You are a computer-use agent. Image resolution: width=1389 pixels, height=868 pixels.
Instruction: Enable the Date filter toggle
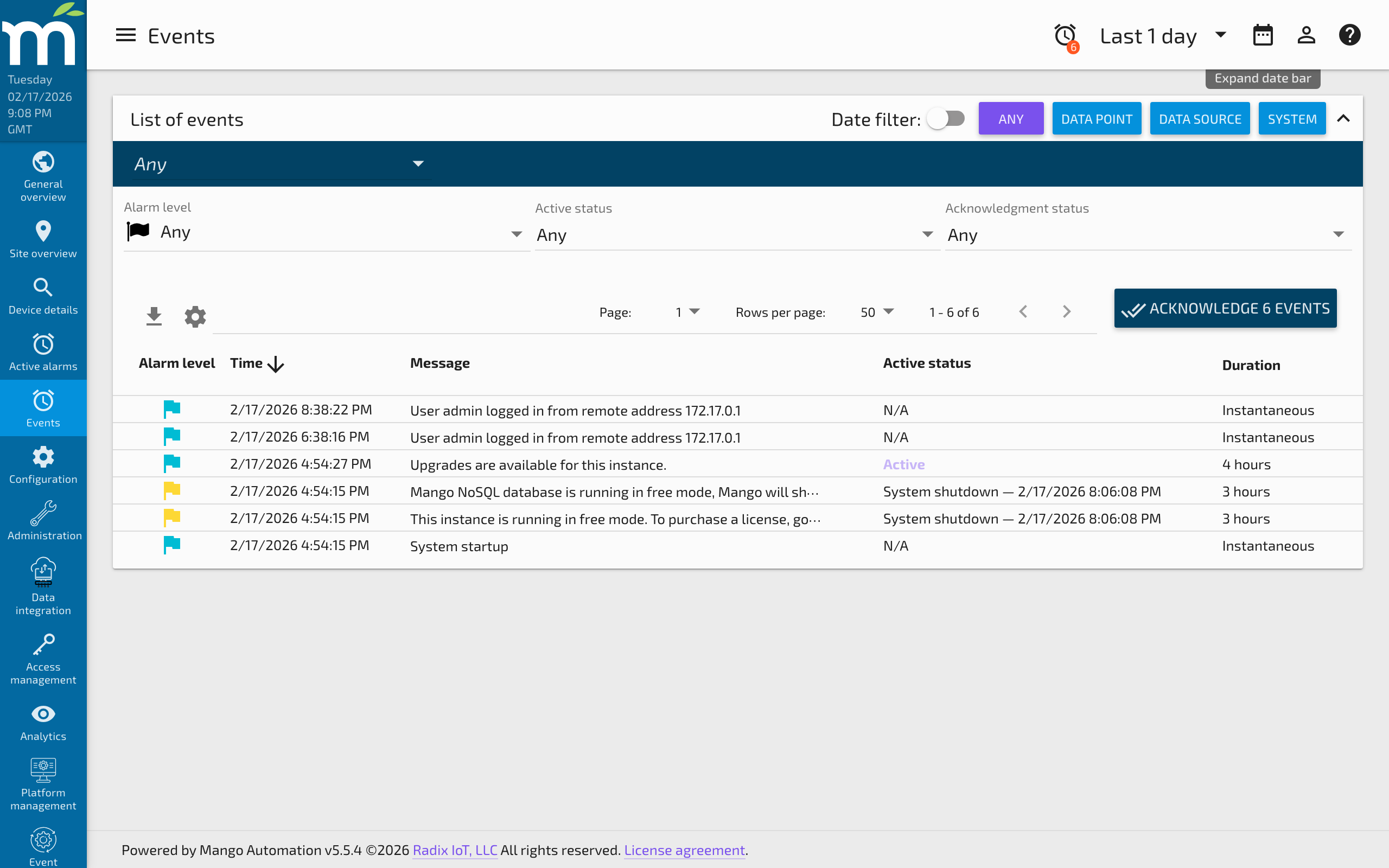coord(945,118)
